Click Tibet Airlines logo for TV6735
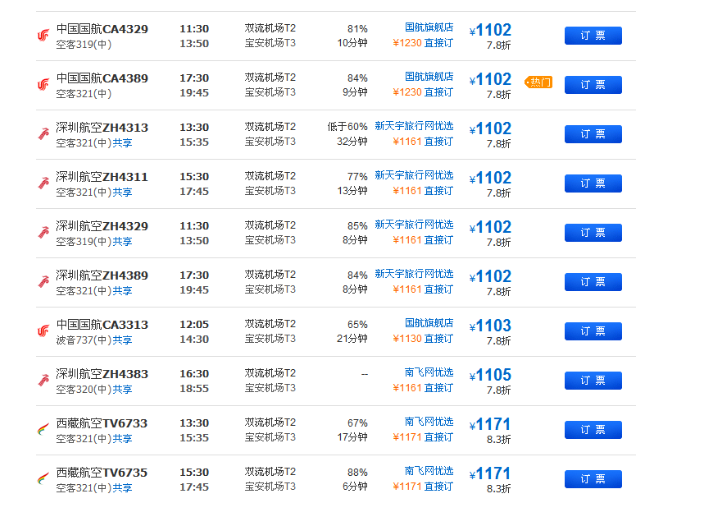This screenshot has width=701, height=507. tap(43, 479)
